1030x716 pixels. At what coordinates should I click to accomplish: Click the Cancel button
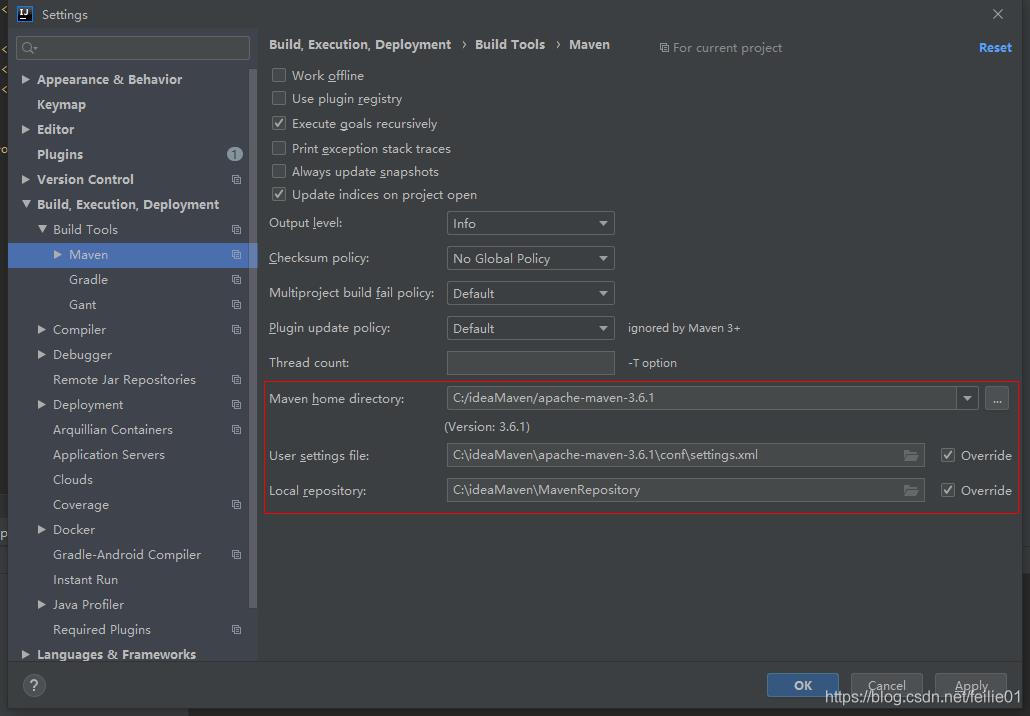[886, 685]
